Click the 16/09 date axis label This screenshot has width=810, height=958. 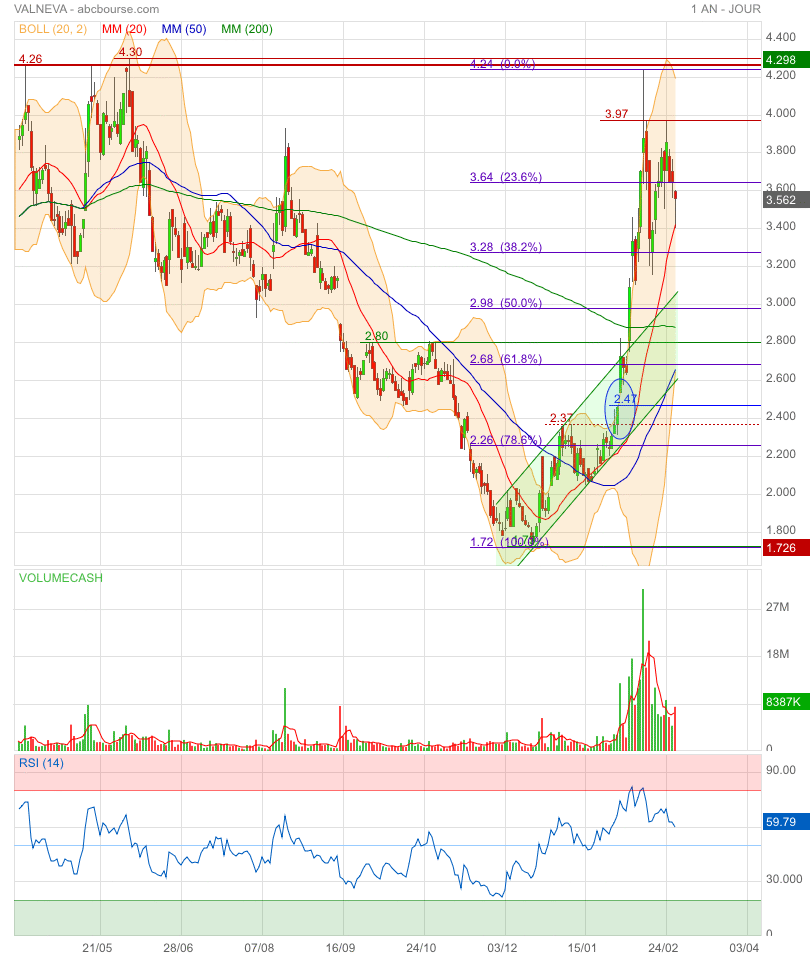(x=340, y=948)
